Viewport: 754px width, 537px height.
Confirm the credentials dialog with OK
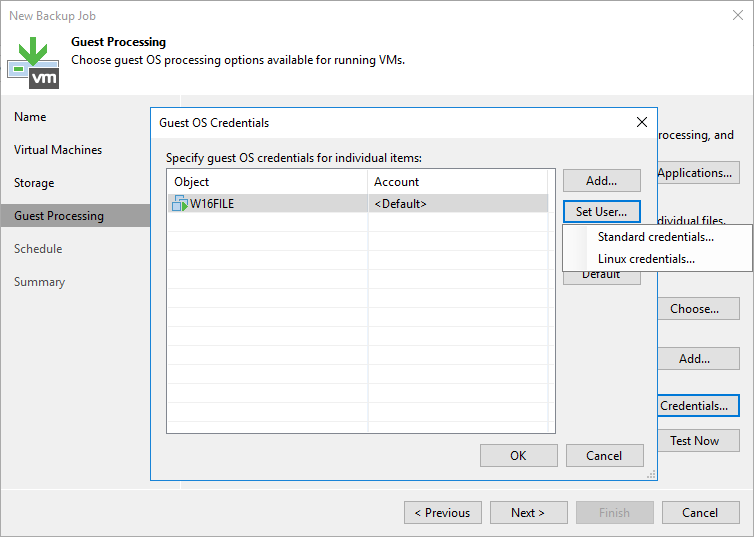[518, 456]
